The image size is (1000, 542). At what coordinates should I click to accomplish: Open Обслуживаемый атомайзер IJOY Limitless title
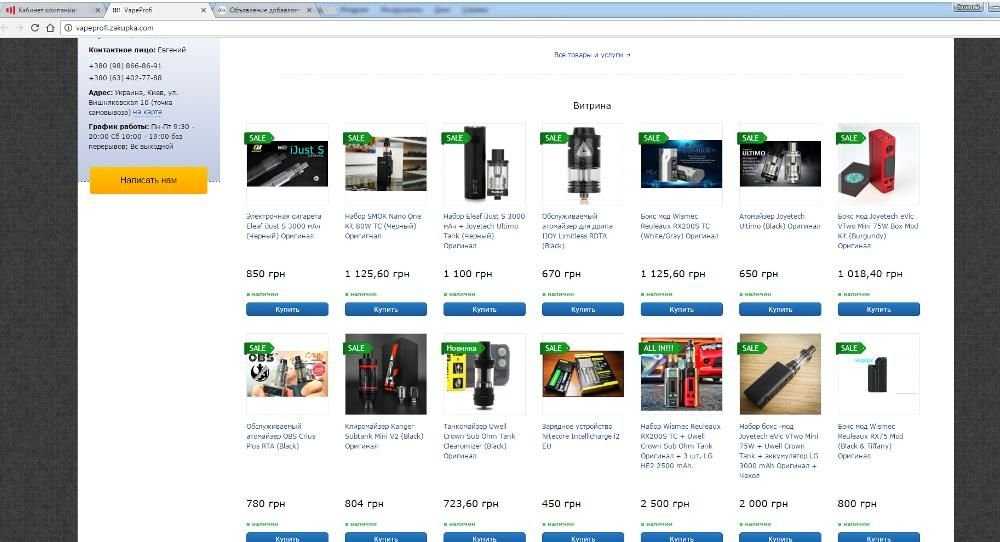(577, 231)
